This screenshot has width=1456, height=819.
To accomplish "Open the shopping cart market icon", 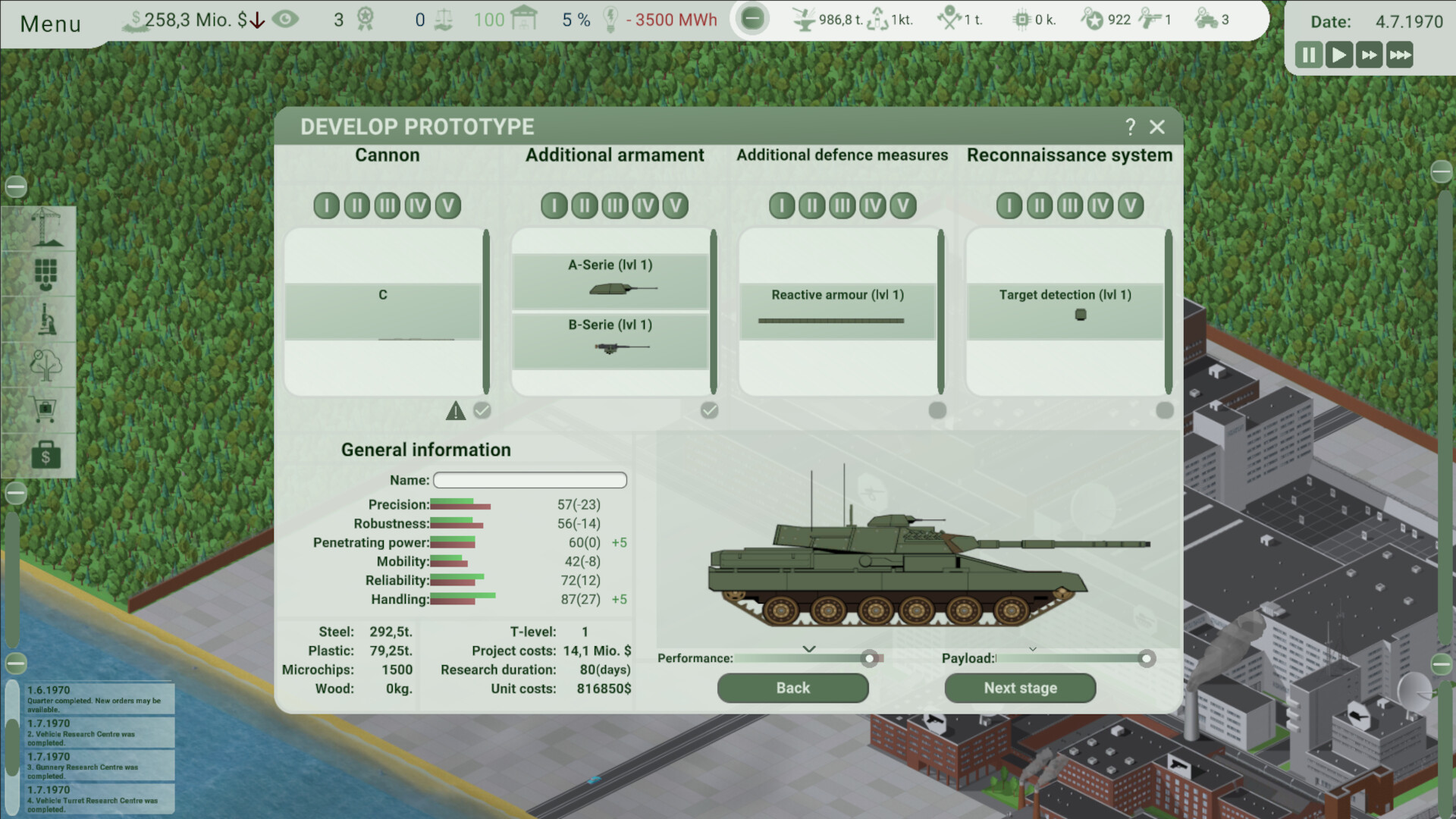I will pos(45,410).
